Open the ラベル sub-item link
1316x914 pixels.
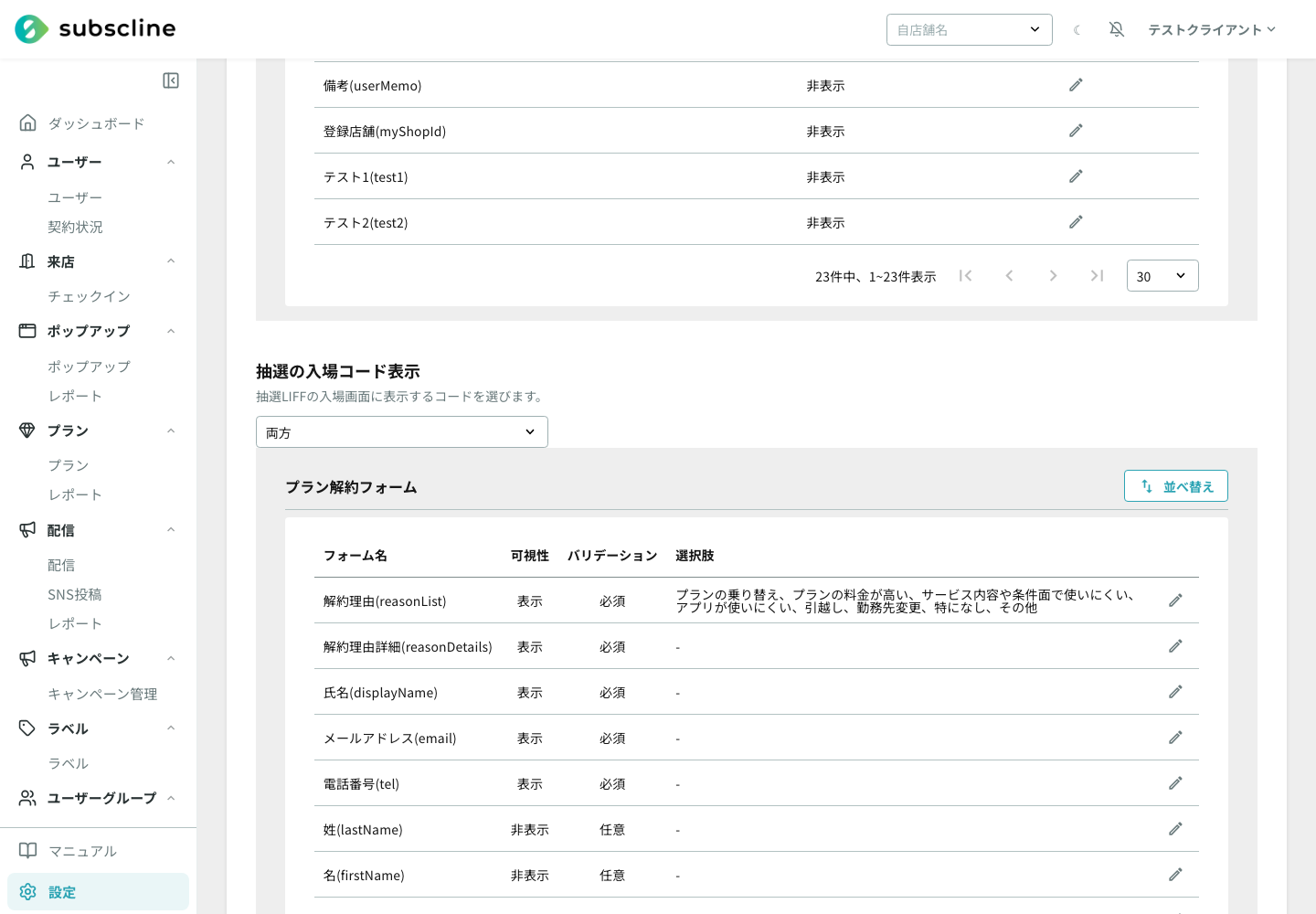coord(69,763)
